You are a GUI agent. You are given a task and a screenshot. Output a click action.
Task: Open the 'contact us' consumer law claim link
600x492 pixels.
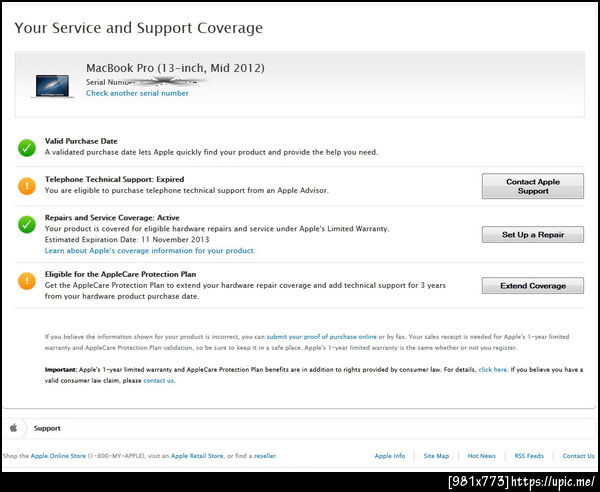(x=159, y=381)
